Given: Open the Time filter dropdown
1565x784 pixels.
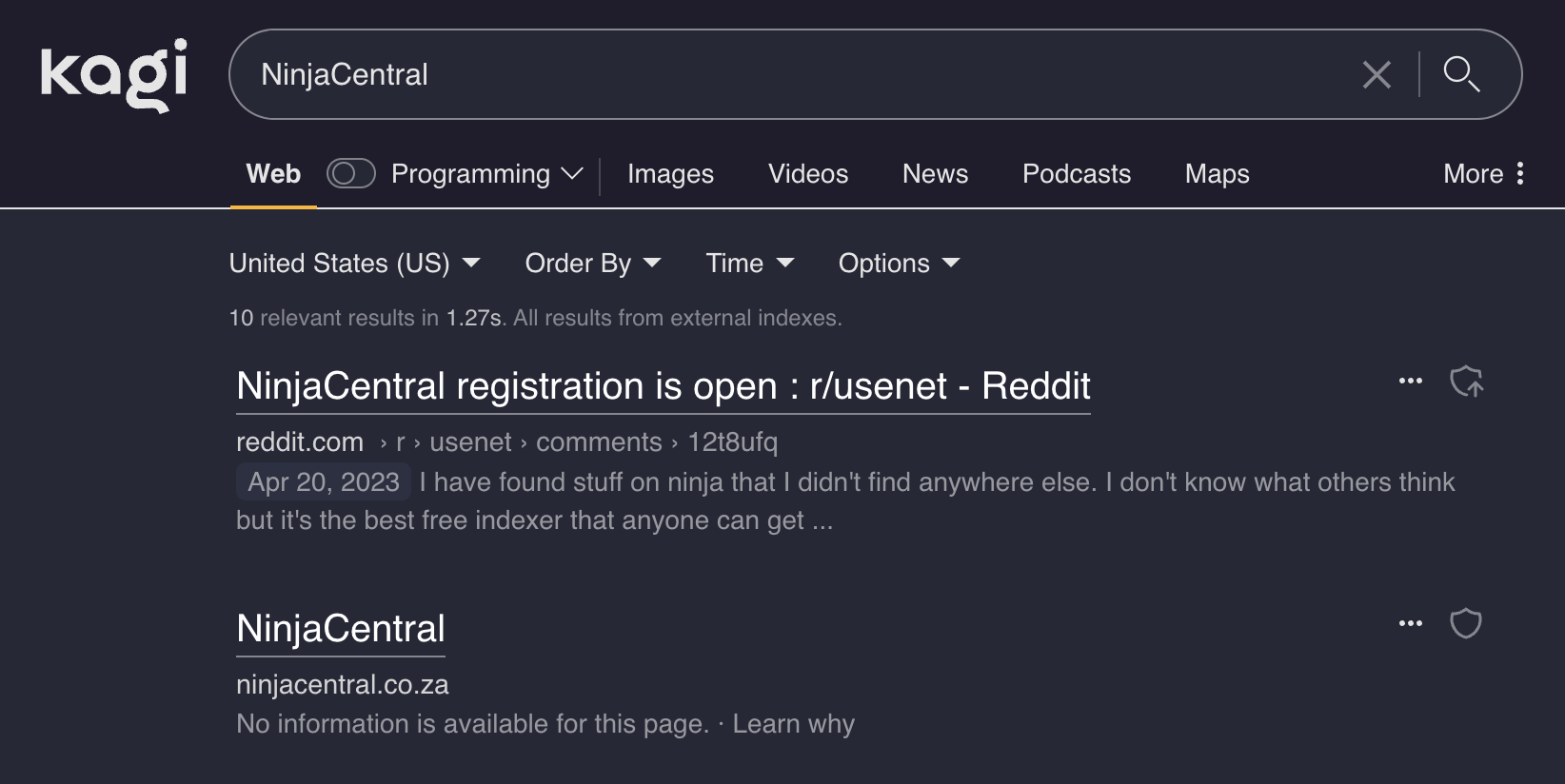Looking at the screenshot, I should click(749, 264).
